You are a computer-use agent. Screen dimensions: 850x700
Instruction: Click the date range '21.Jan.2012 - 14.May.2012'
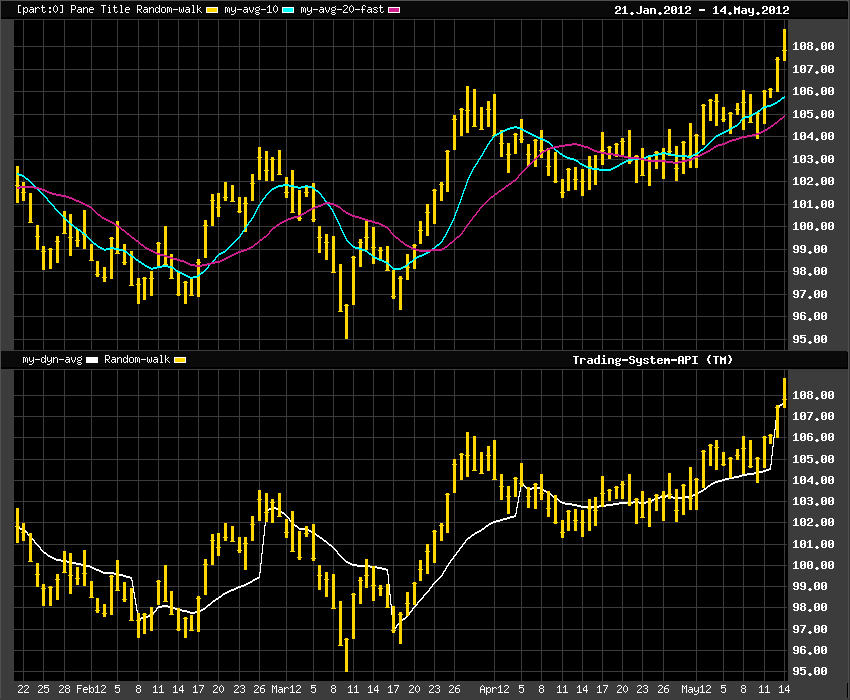point(701,10)
